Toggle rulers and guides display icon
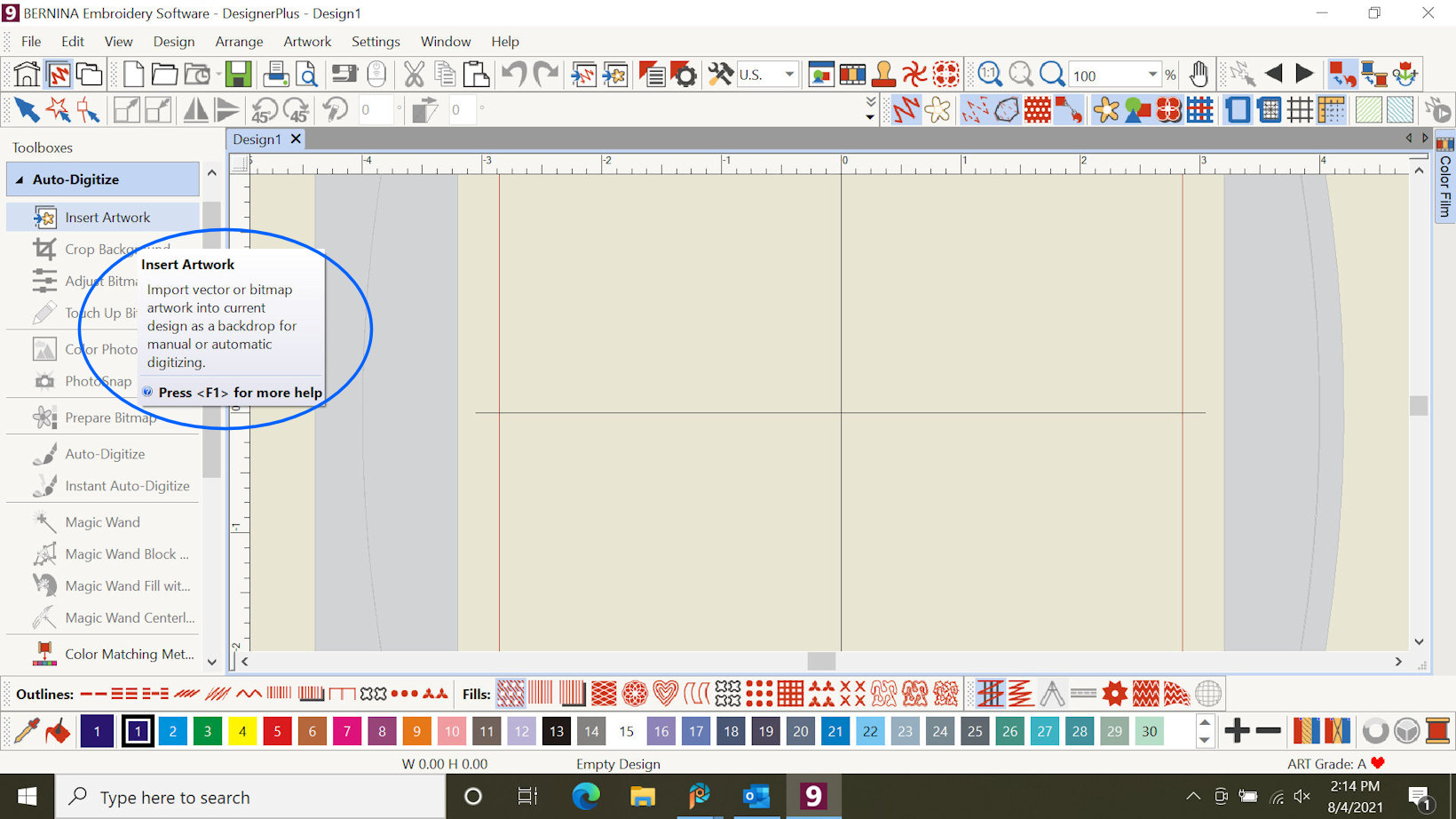Viewport: 1456px width, 819px height. (x=1331, y=110)
